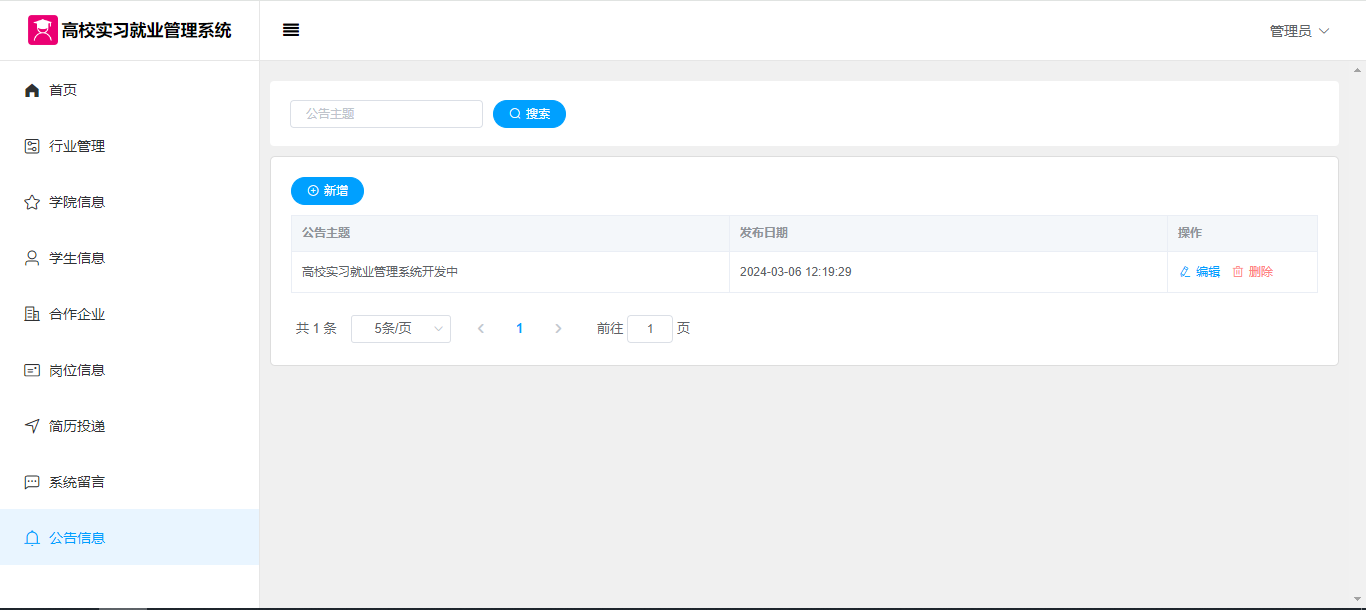Viewport: 1366px width, 610px height.
Task: Delete the announcement via 删除 link
Action: 1253,272
